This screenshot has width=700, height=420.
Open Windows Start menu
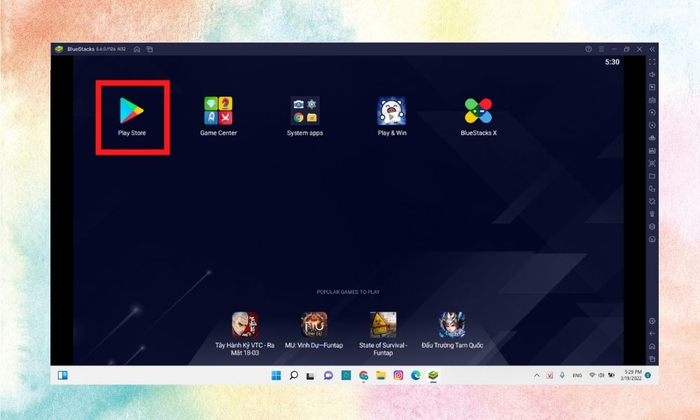276,375
